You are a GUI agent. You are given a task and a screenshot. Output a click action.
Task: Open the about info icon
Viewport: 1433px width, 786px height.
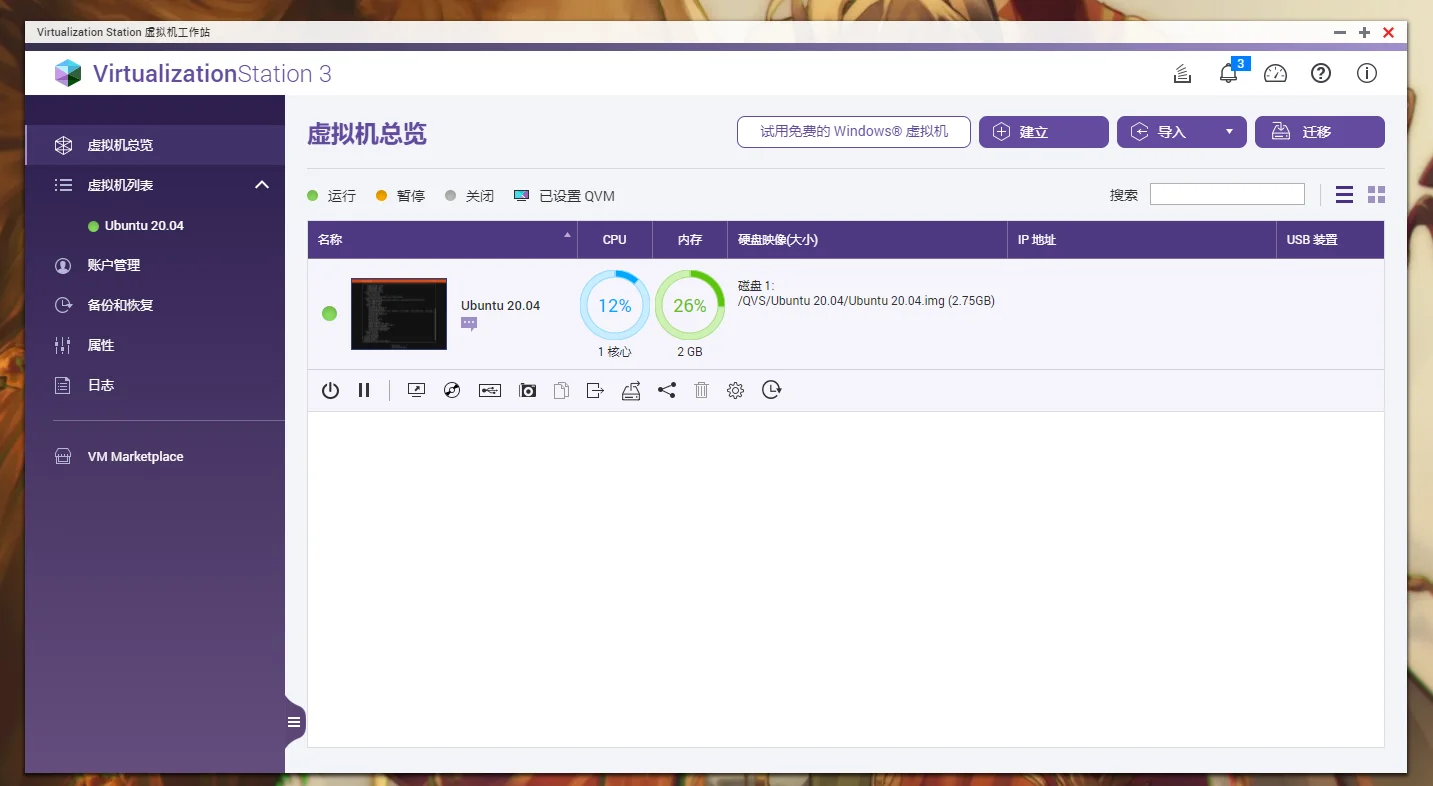tap(1367, 73)
